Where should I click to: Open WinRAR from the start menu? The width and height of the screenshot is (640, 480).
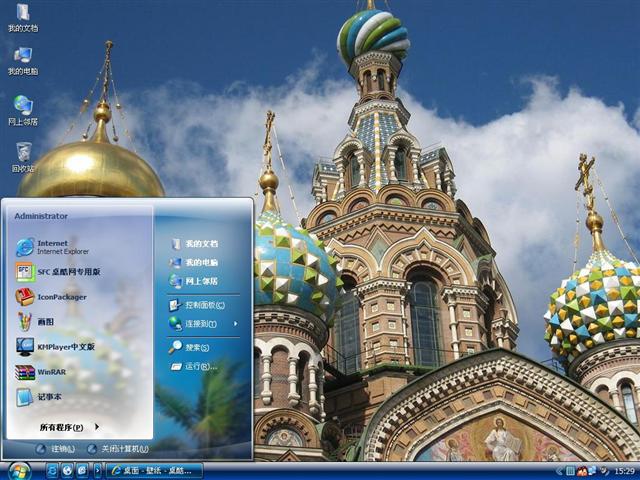40,372
